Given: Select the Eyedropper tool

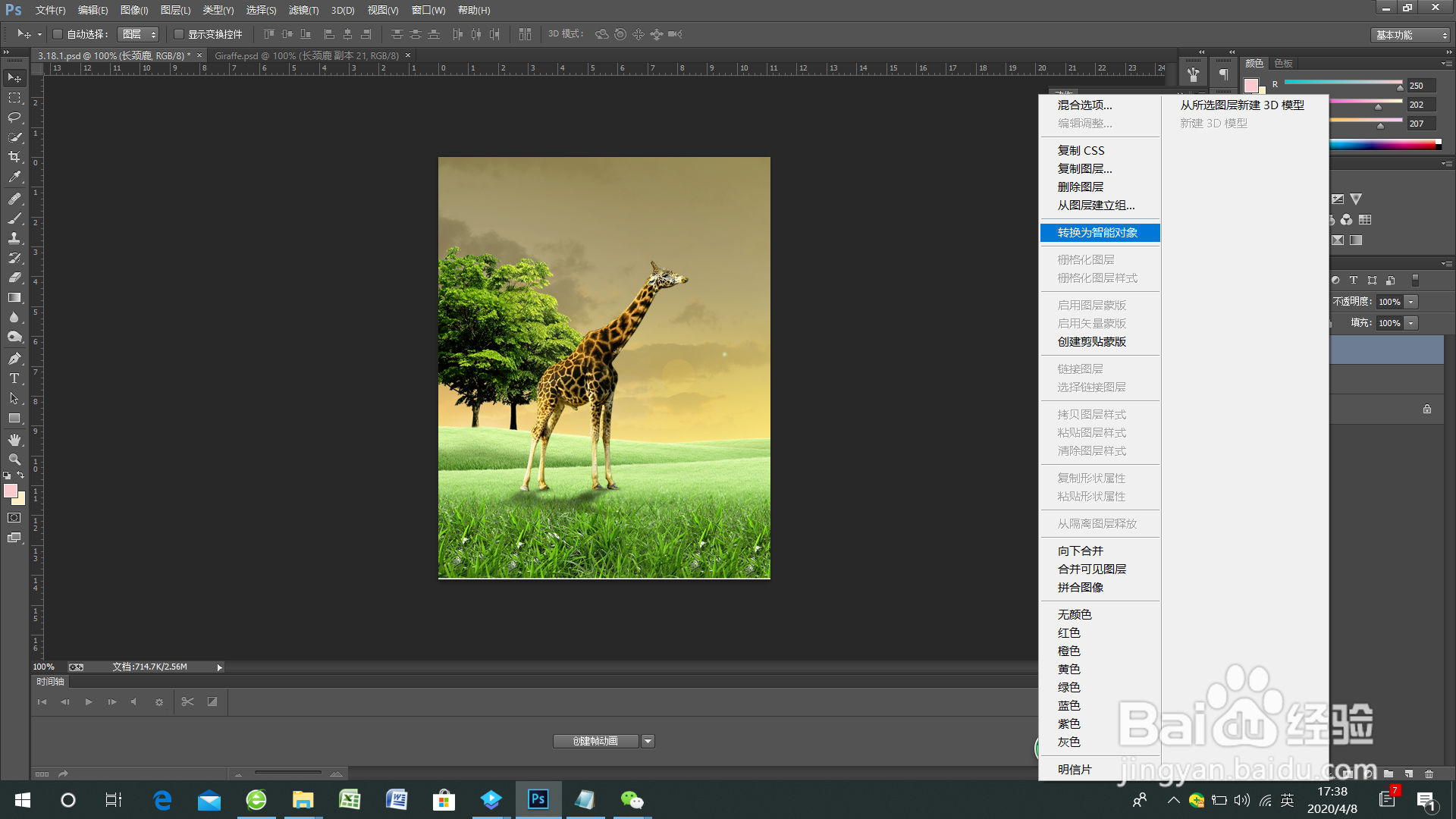Looking at the screenshot, I should pyautogui.click(x=14, y=177).
